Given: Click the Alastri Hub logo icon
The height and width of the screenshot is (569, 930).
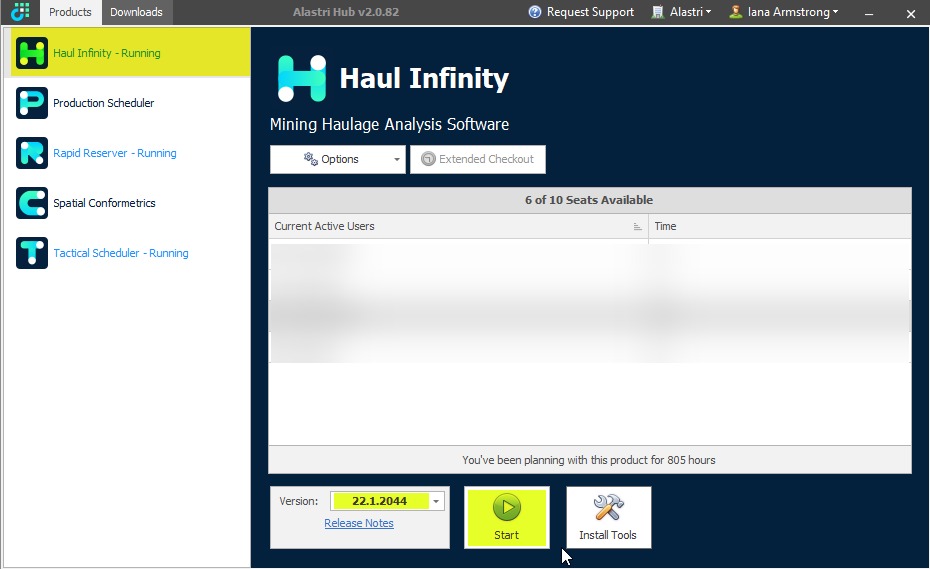Looking at the screenshot, I should coord(20,11).
